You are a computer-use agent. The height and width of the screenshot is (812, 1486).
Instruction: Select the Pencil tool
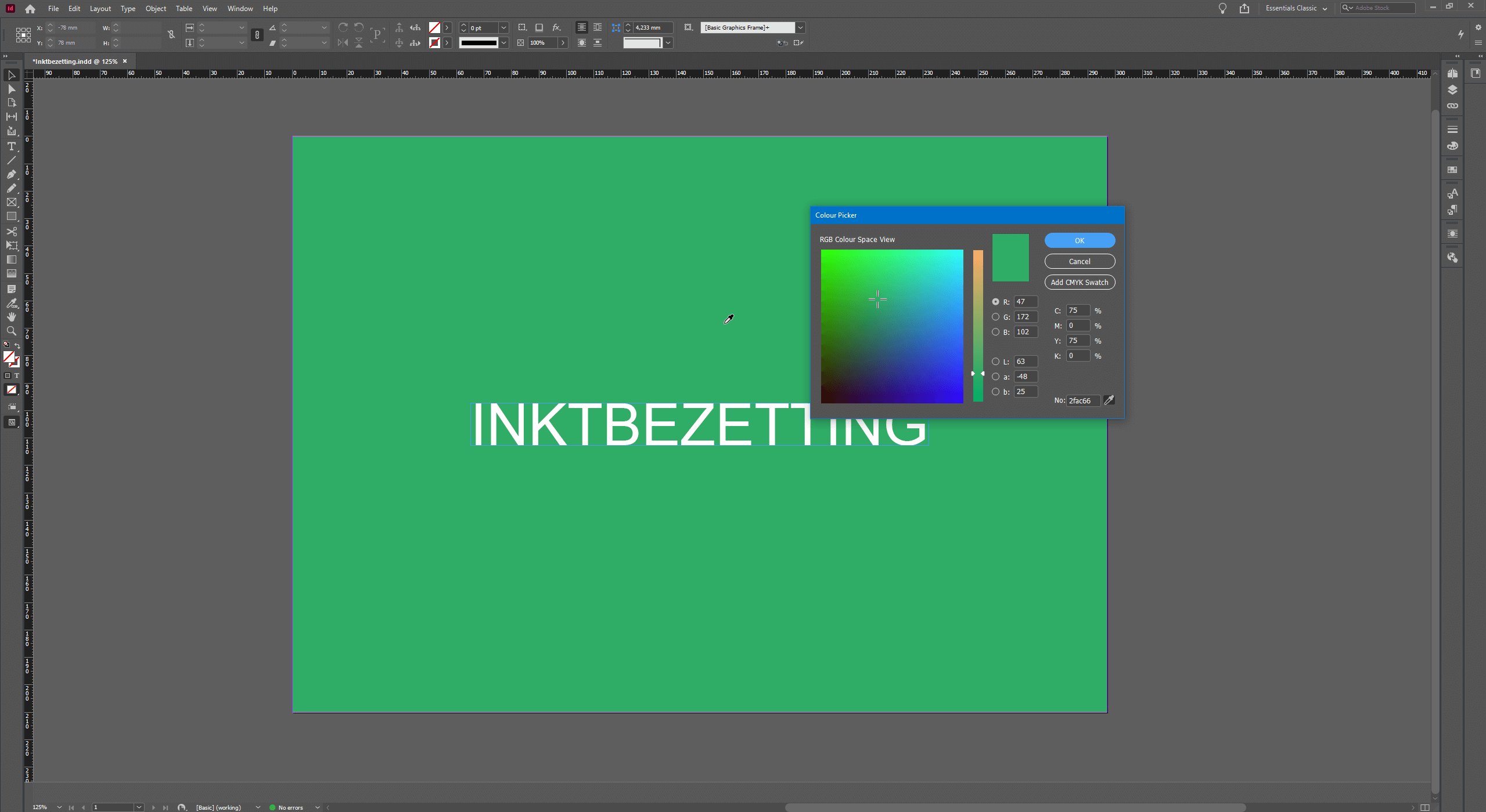pyautogui.click(x=11, y=188)
